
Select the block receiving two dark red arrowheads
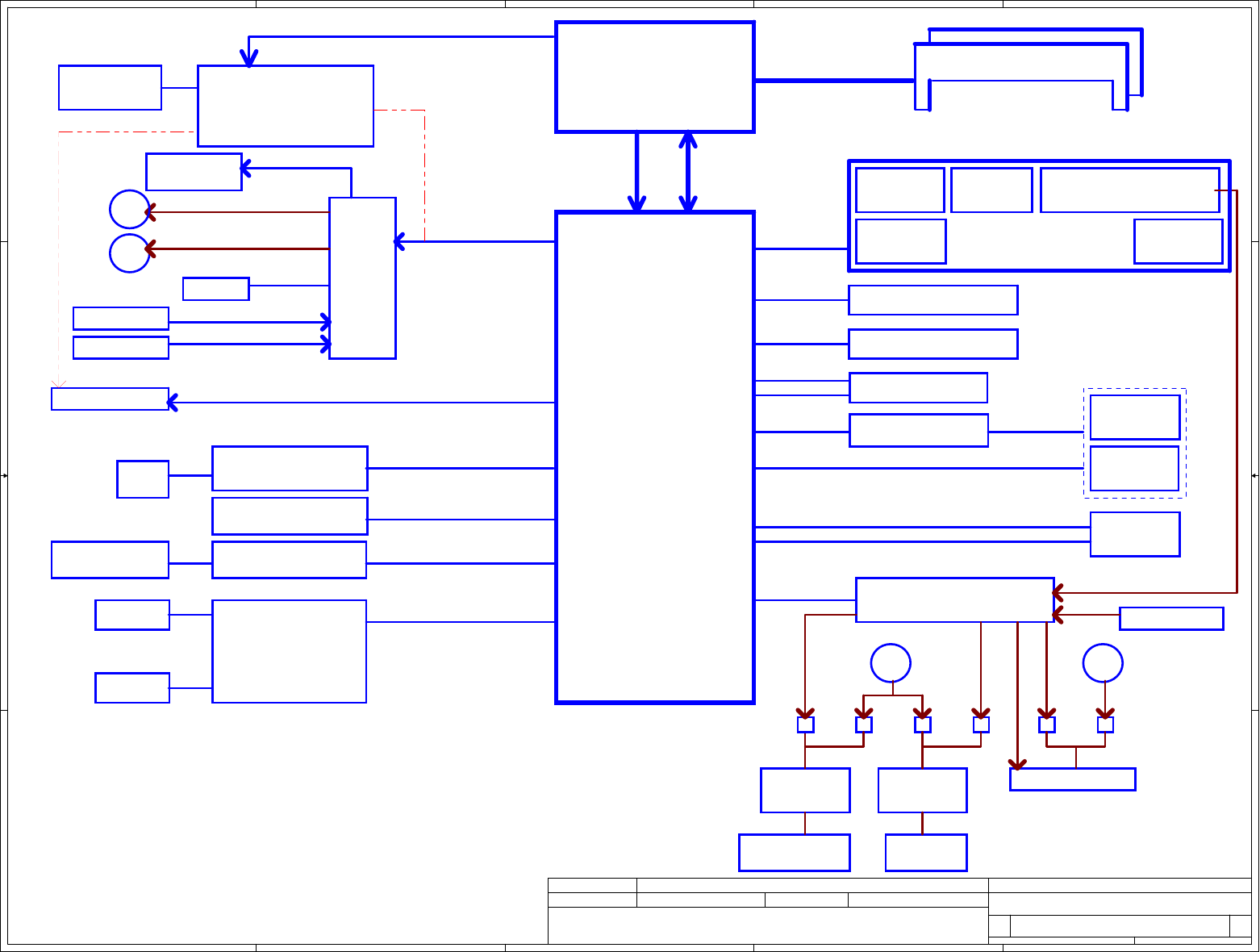point(955,599)
